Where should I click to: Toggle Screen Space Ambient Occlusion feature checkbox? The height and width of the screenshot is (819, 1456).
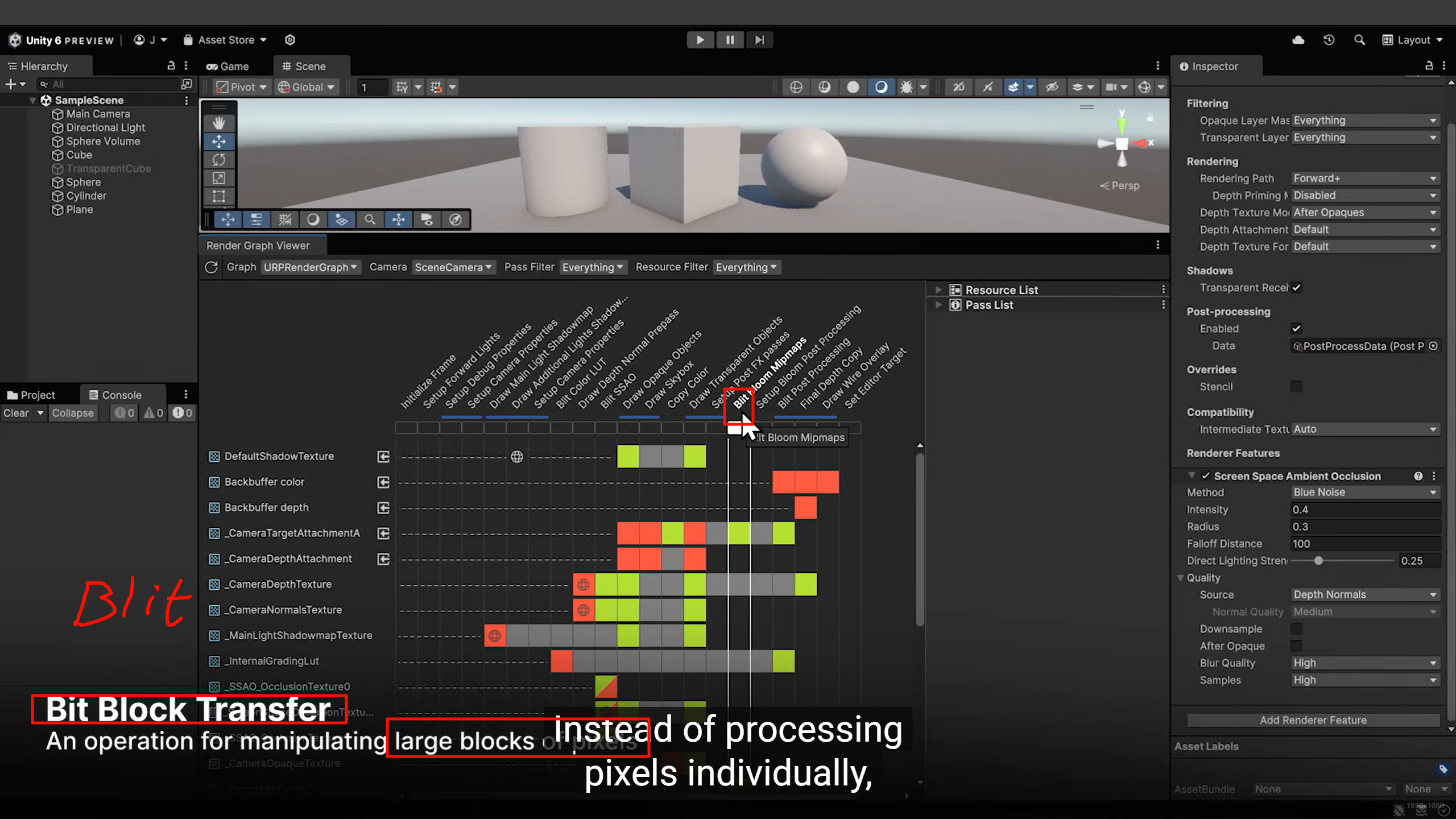[x=1205, y=476]
